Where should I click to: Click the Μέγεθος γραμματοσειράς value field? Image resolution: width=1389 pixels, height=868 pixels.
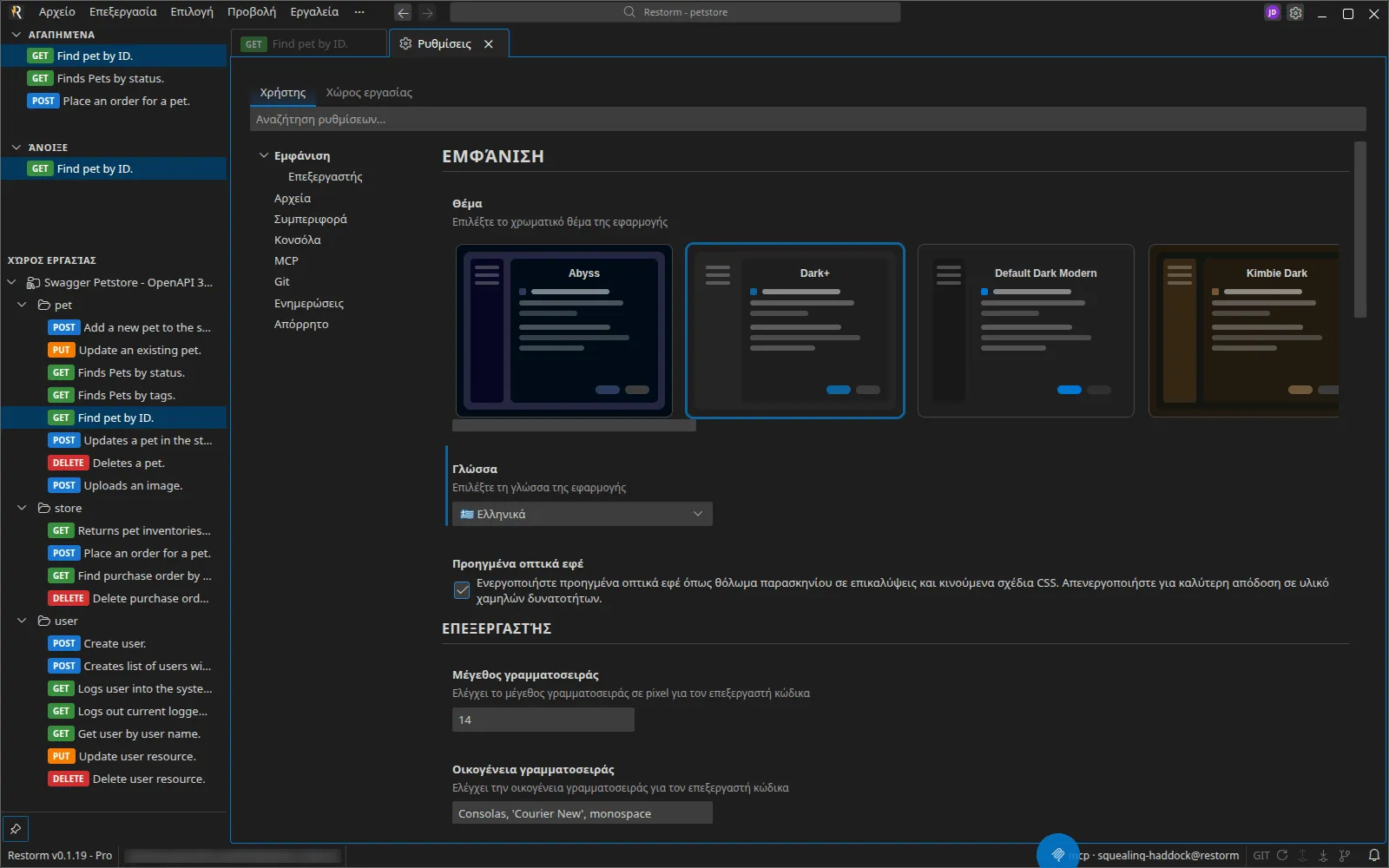point(543,720)
